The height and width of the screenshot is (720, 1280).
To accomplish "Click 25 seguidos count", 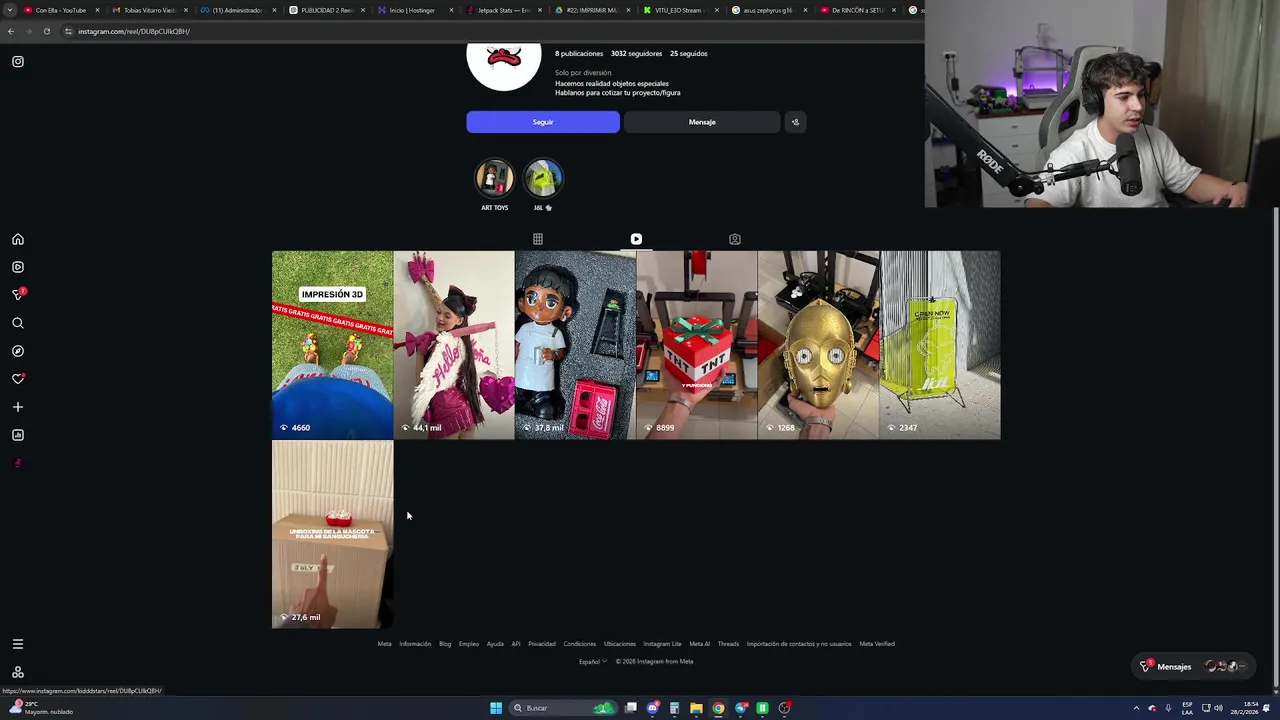I will point(689,53).
